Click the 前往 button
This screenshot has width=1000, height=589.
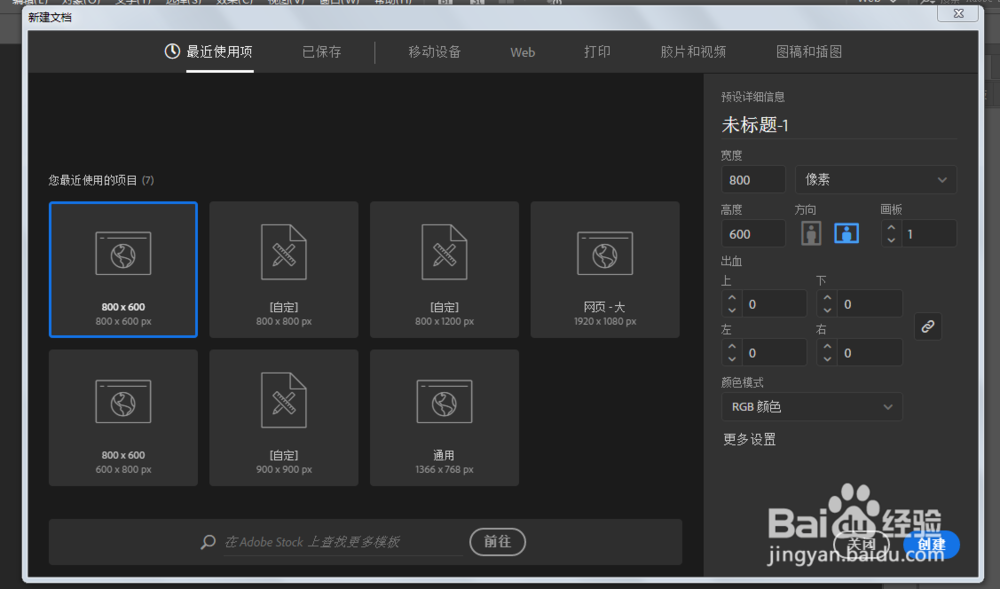pyautogui.click(x=497, y=541)
